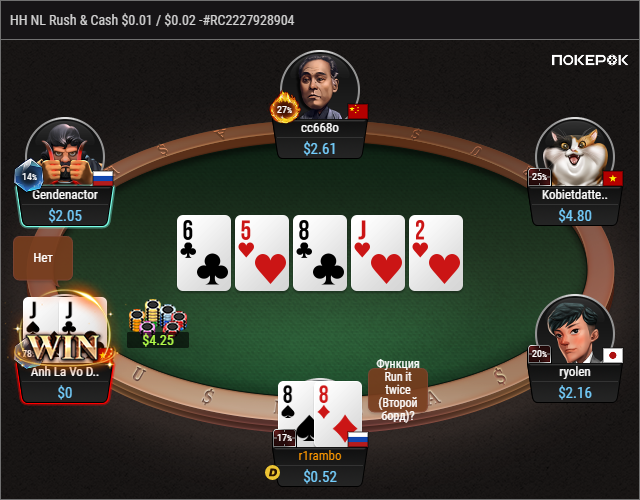The width and height of the screenshot is (640, 500).
Task: Click the China flag beside cc668o
Action: [358, 111]
